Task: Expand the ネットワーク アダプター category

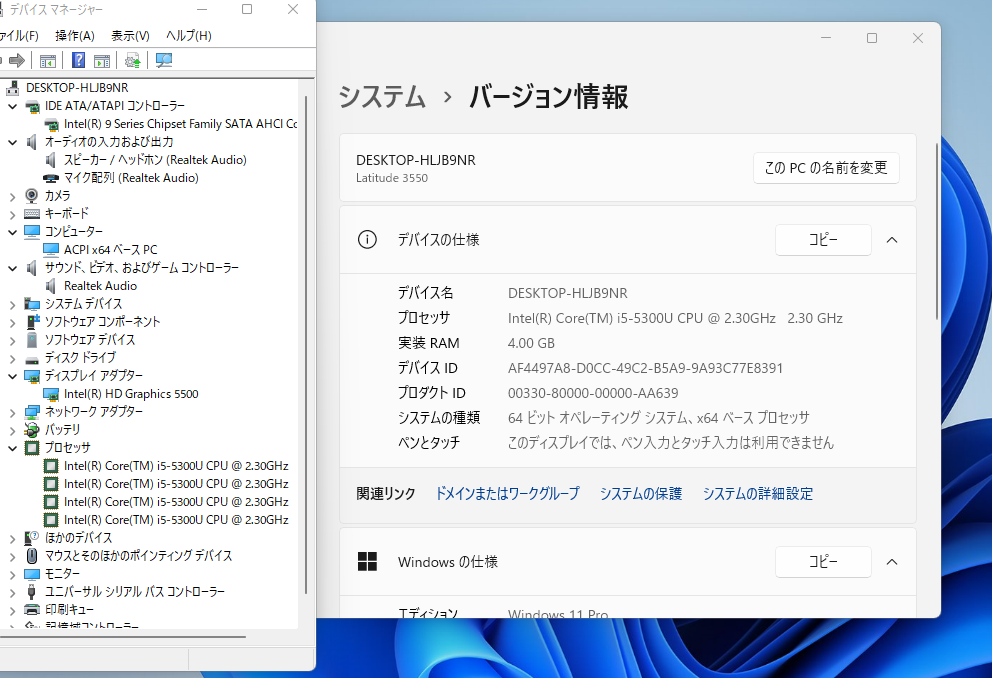Action: coord(12,412)
